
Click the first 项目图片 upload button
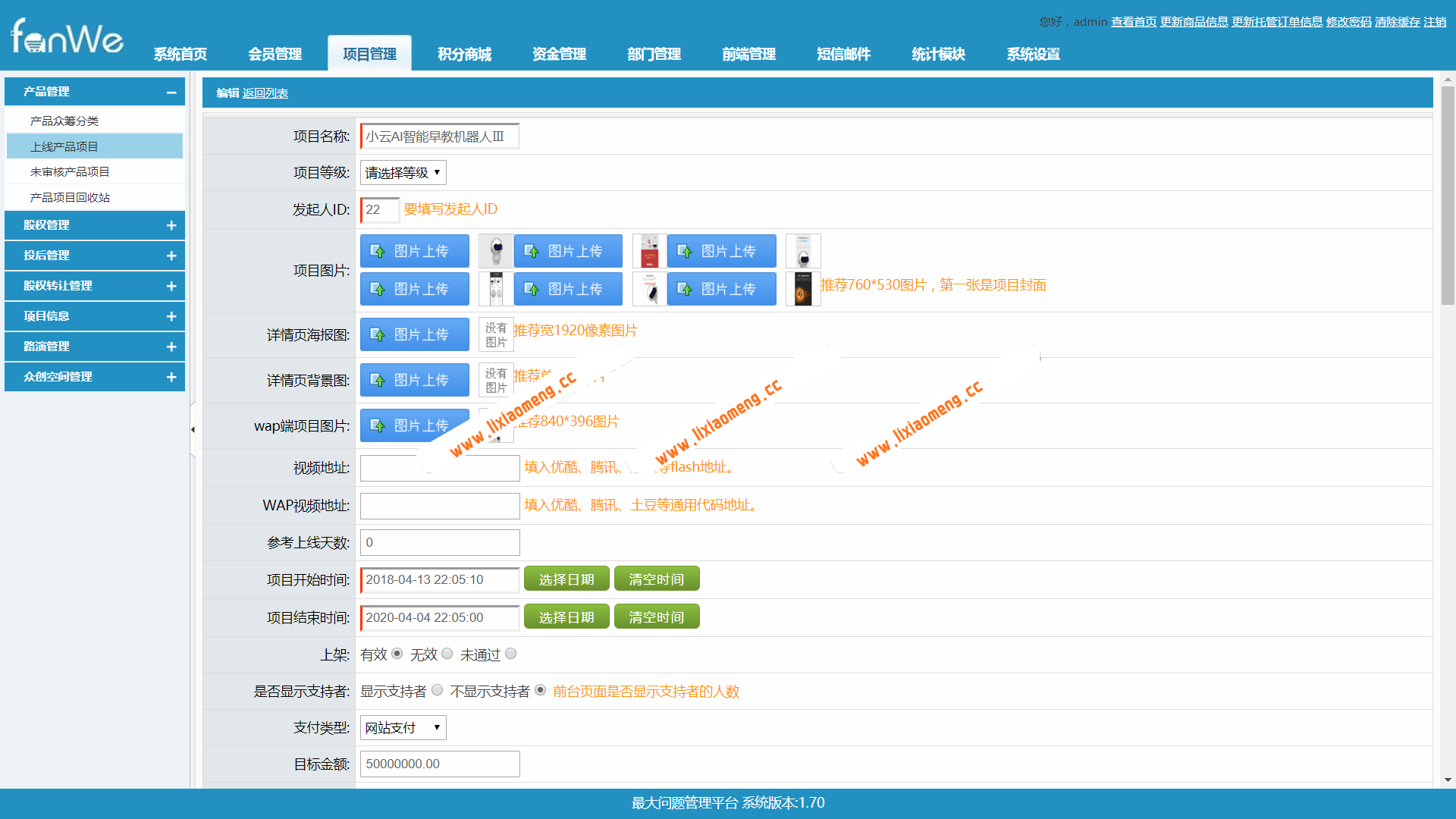point(414,251)
